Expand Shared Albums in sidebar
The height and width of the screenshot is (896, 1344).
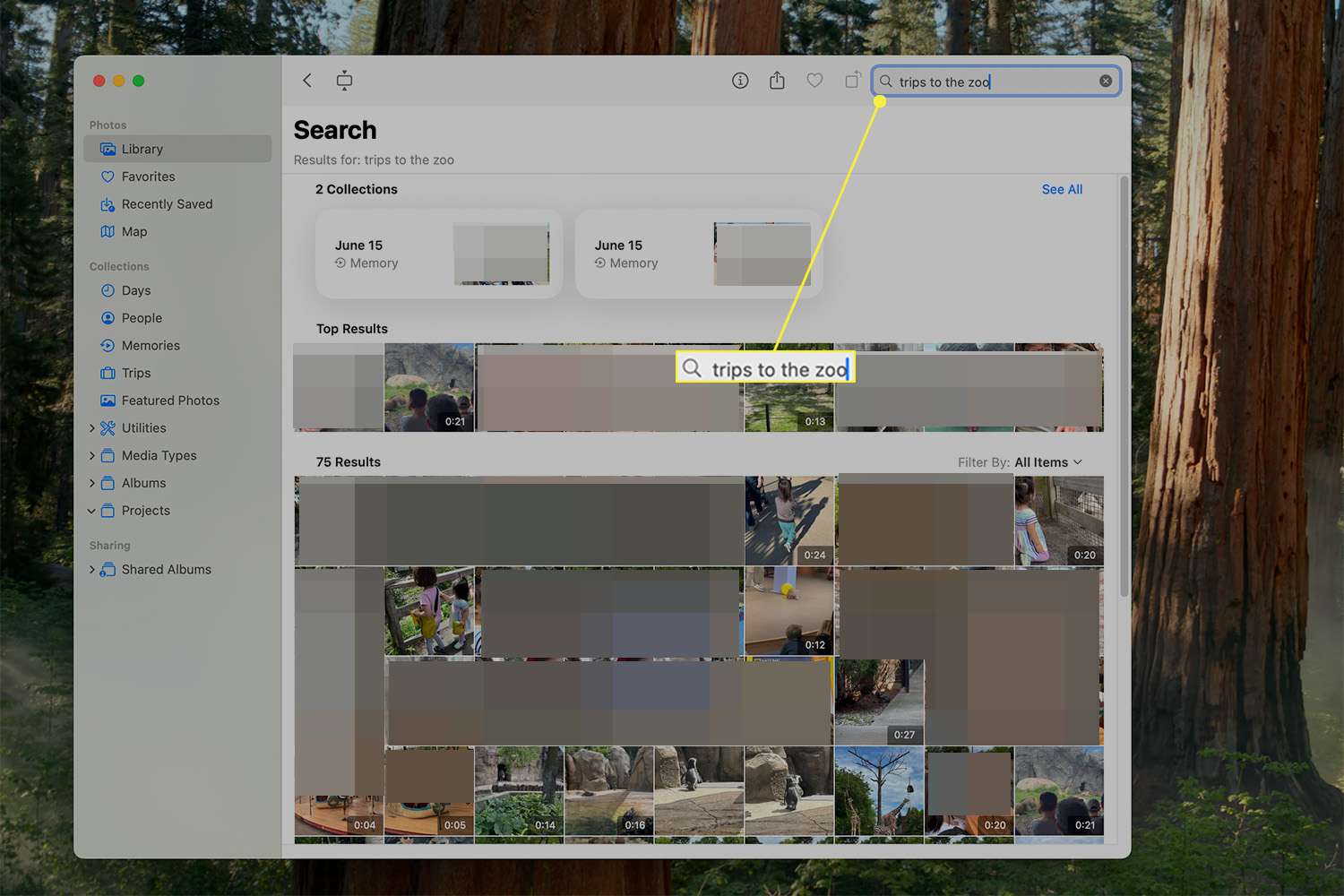tap(92, 570)
